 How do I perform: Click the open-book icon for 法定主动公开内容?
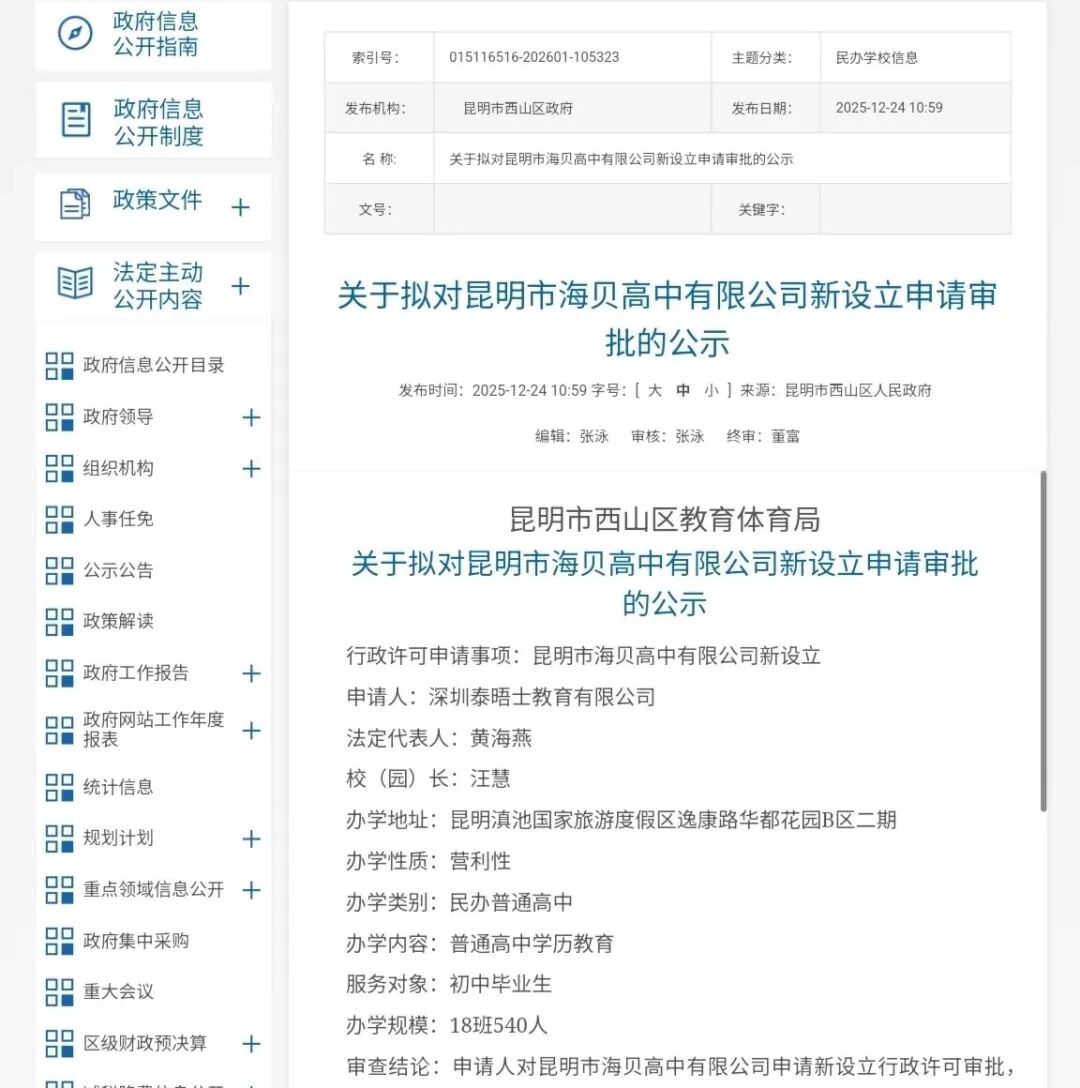(x=75, y=283)
